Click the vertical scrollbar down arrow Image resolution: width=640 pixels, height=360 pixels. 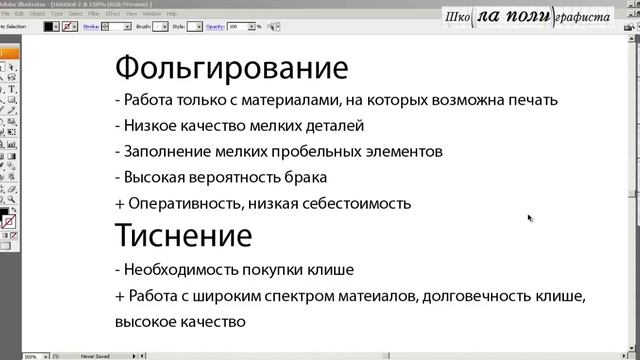[x=632, y=349]
